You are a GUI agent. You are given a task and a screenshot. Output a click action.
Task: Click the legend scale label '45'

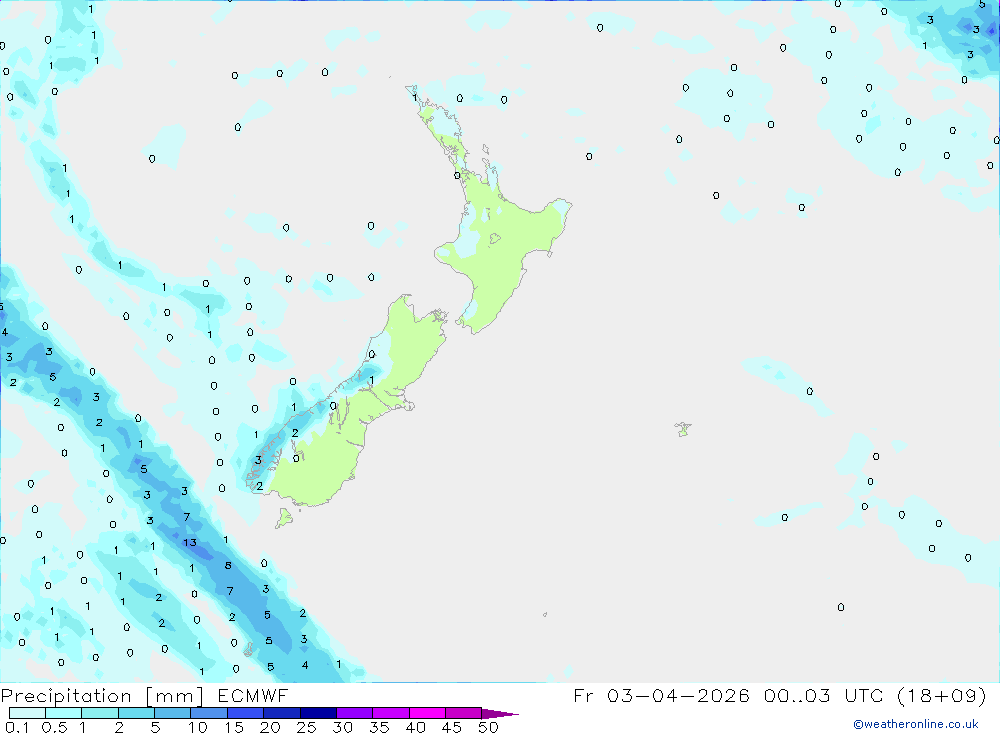(452, 727)
